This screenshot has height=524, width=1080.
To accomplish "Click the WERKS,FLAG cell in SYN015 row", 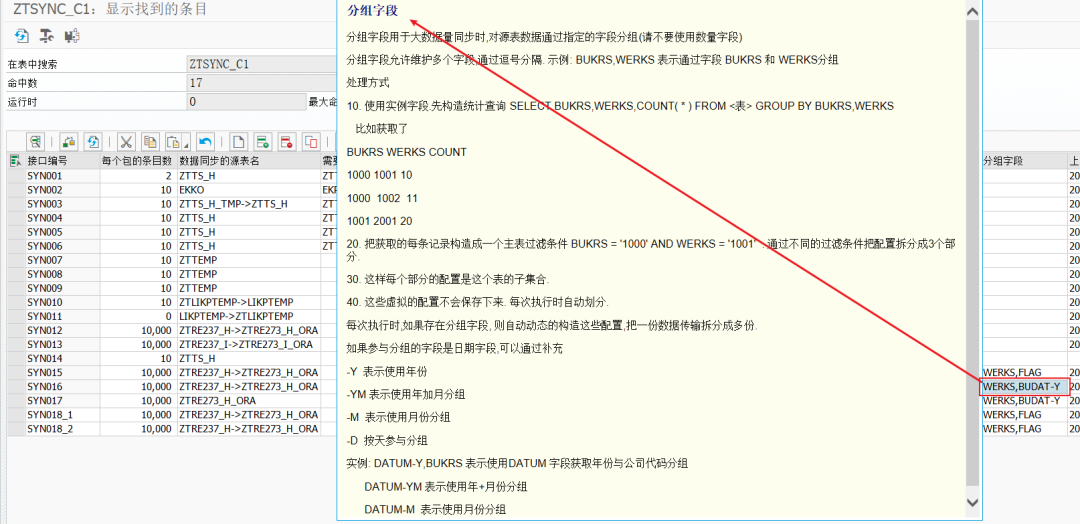I will click(1024, 373).
